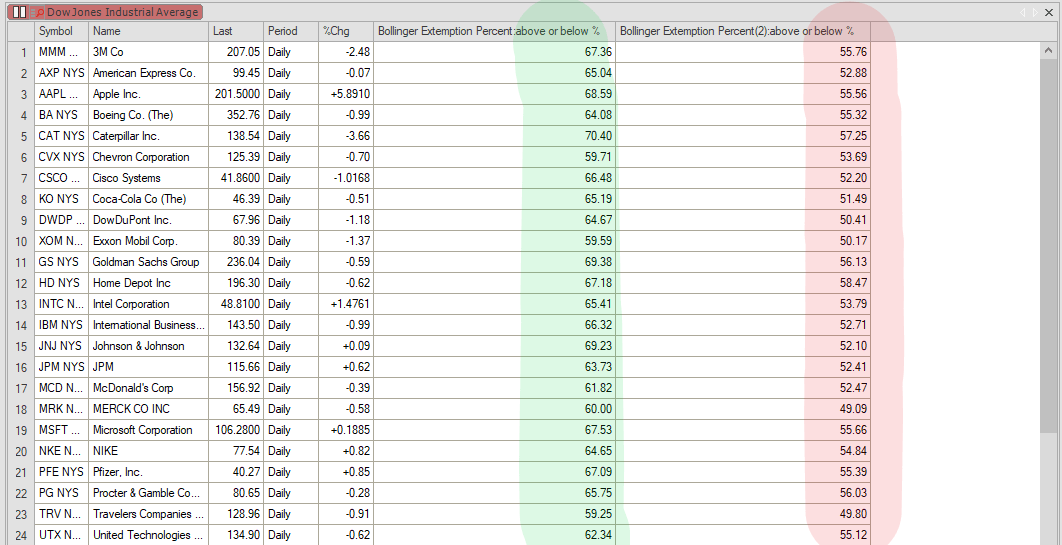The image size is (1062, 545).
Task: Select row number 12
Action: point(22,283)
